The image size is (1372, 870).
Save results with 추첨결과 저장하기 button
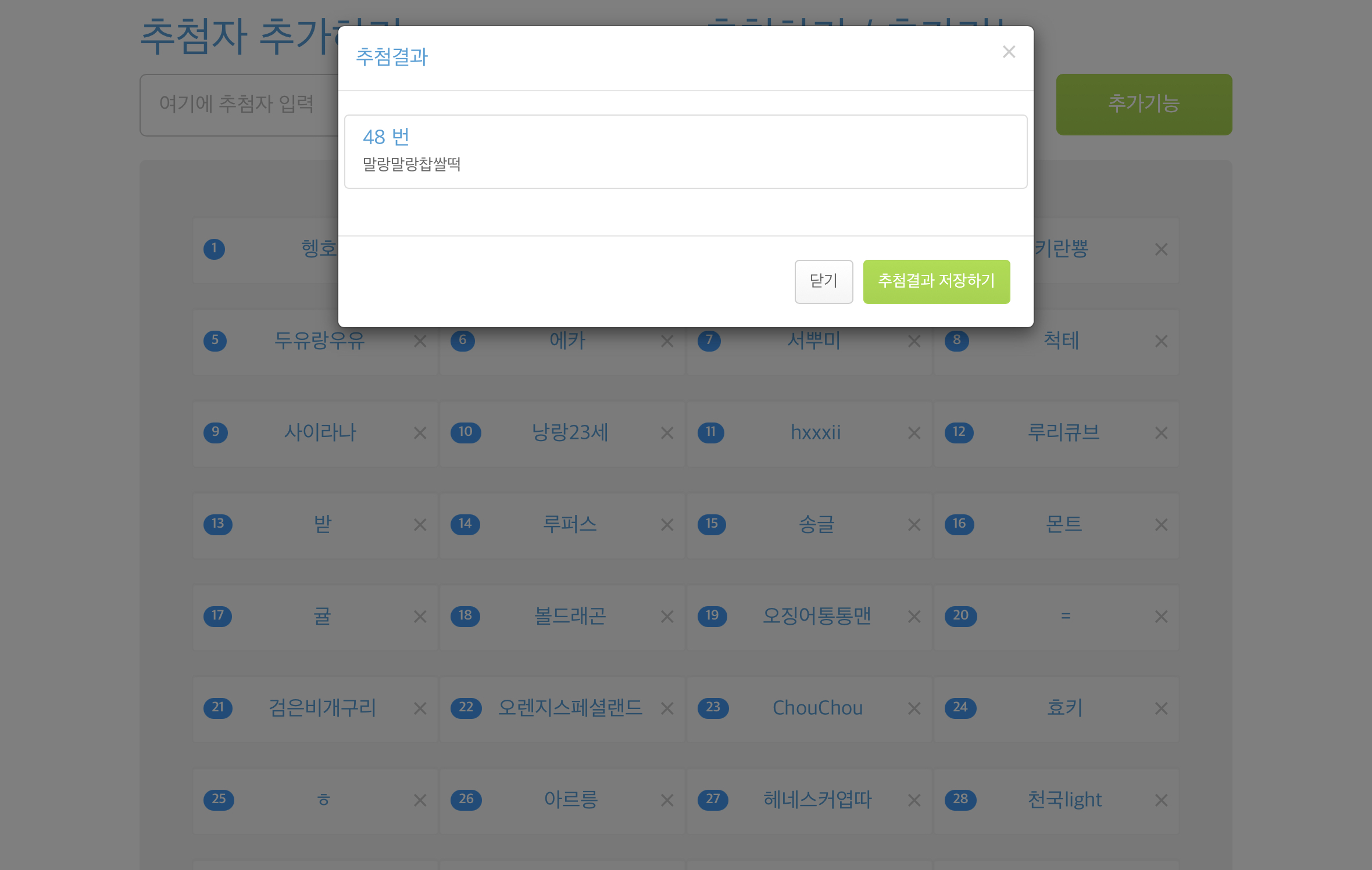pos(937,281)
